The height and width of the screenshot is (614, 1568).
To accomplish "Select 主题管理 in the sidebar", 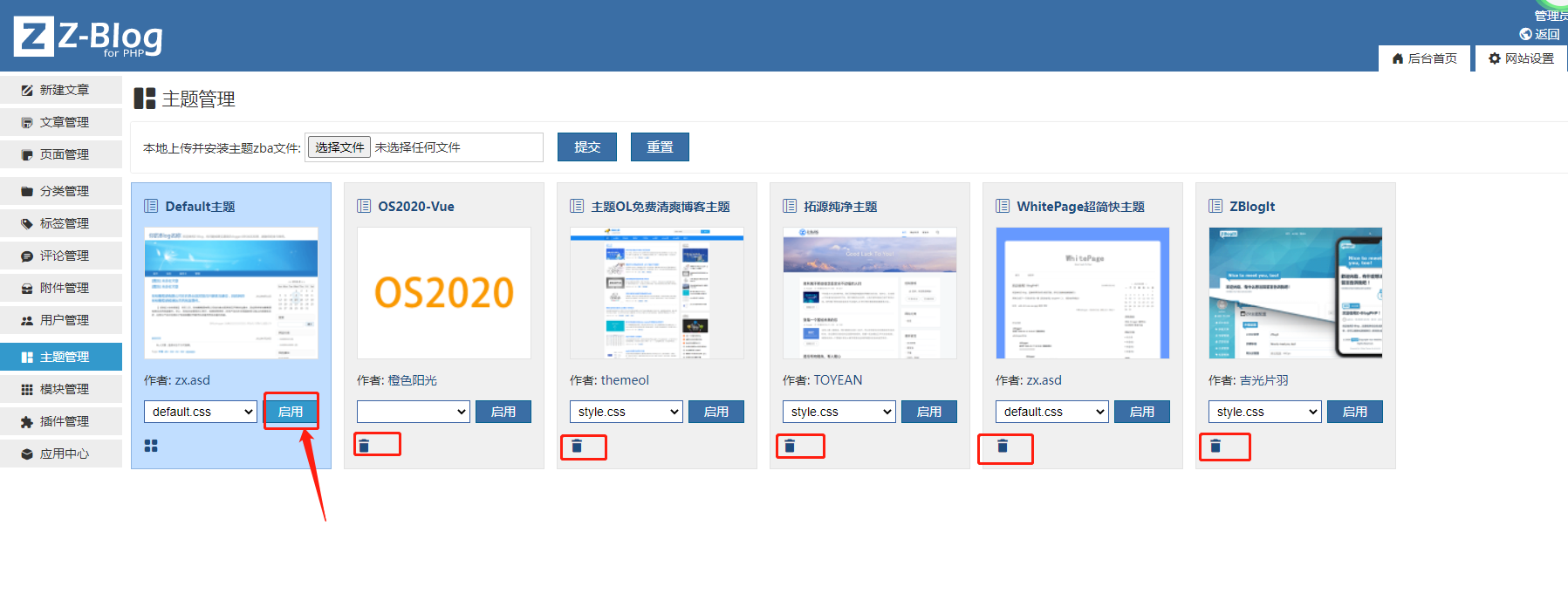I will pos(61,357).
